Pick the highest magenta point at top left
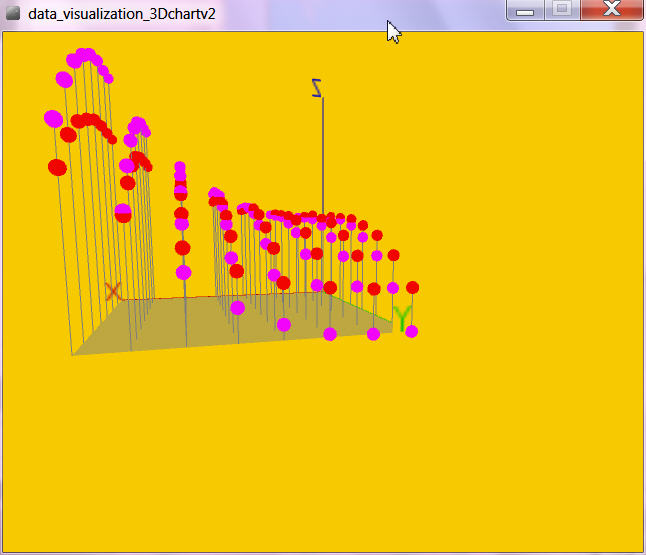The height and width of the screenshot is (555, 646). [x=86, y=54]
